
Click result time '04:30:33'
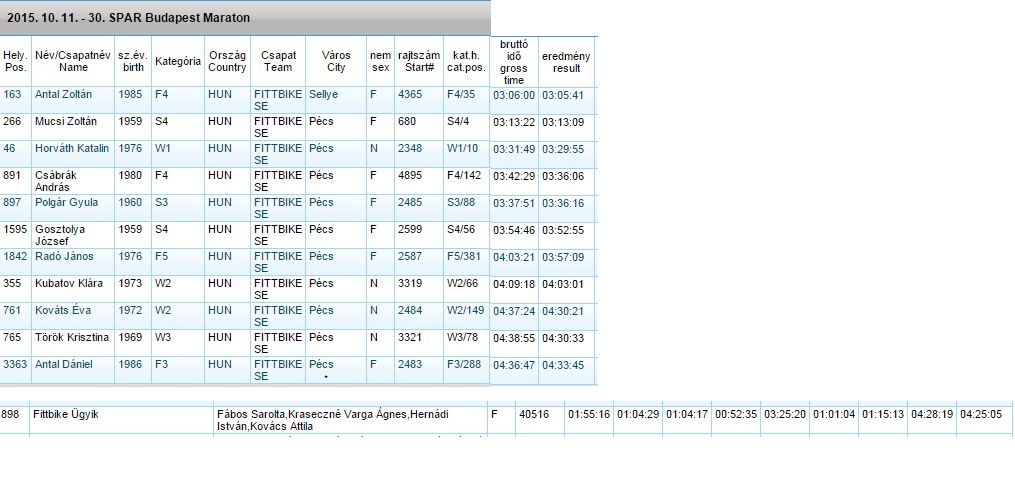click(563, 338)
